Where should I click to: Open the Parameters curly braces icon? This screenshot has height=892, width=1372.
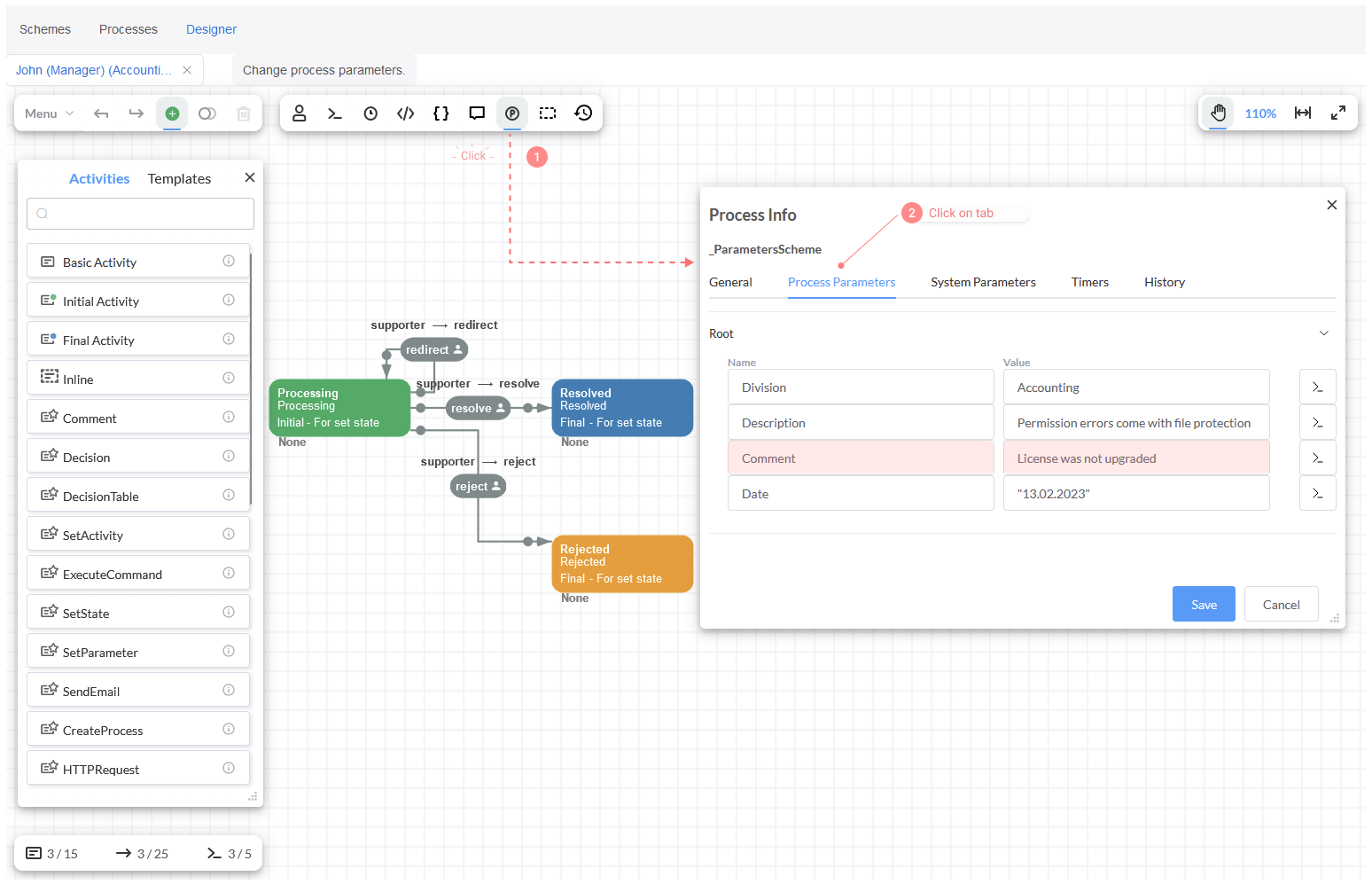click(441, 113)
